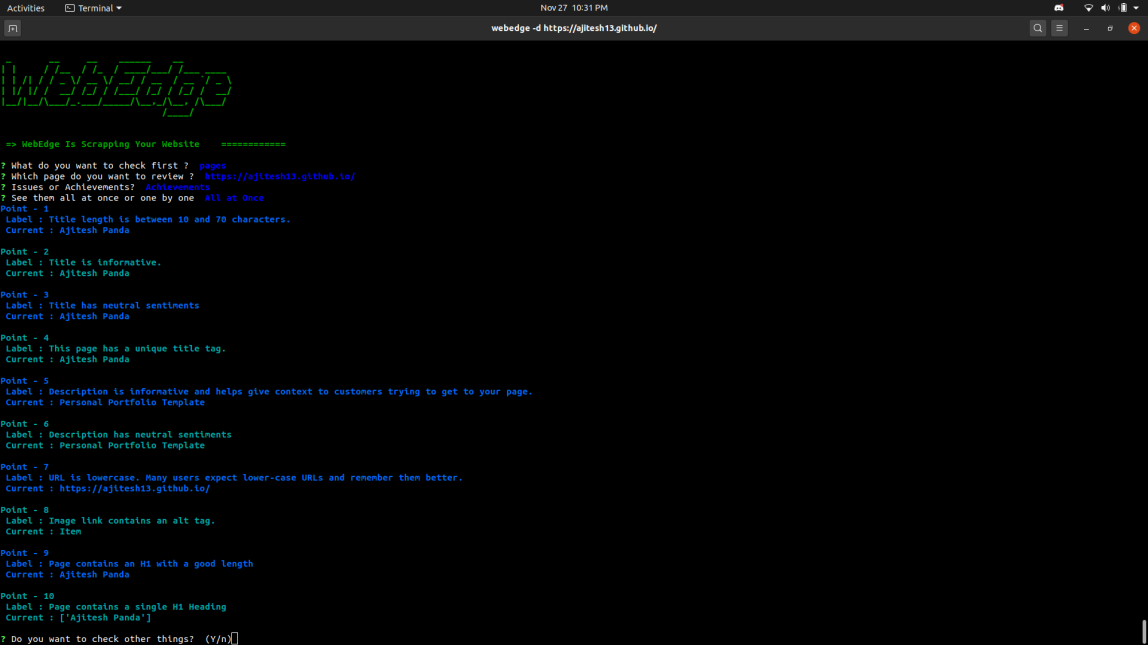
Task: Minimize the terminal window
Action: tap(1086, 29)
